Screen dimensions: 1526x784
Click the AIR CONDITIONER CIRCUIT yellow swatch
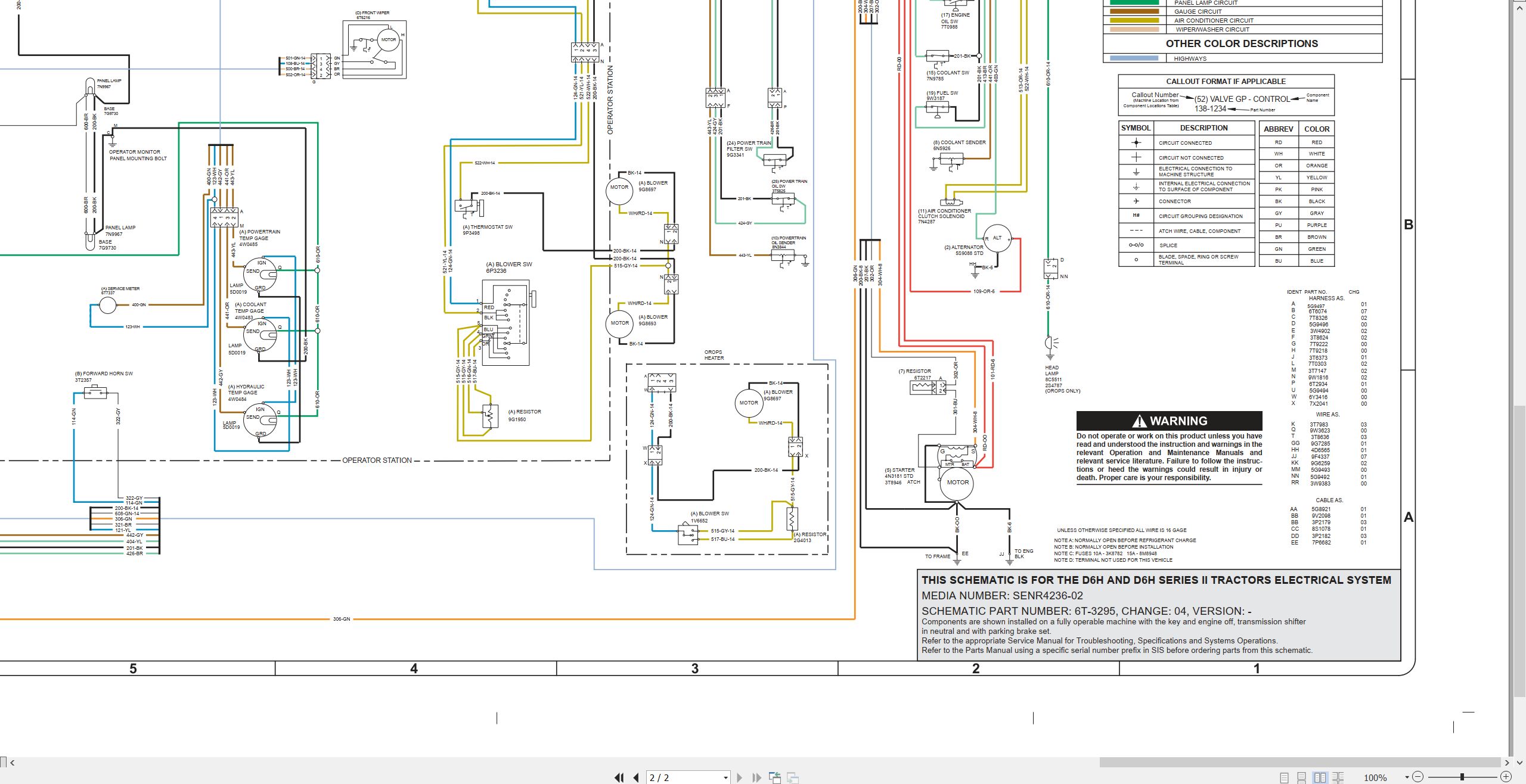pyautogui.click(x=1134, y=20)
